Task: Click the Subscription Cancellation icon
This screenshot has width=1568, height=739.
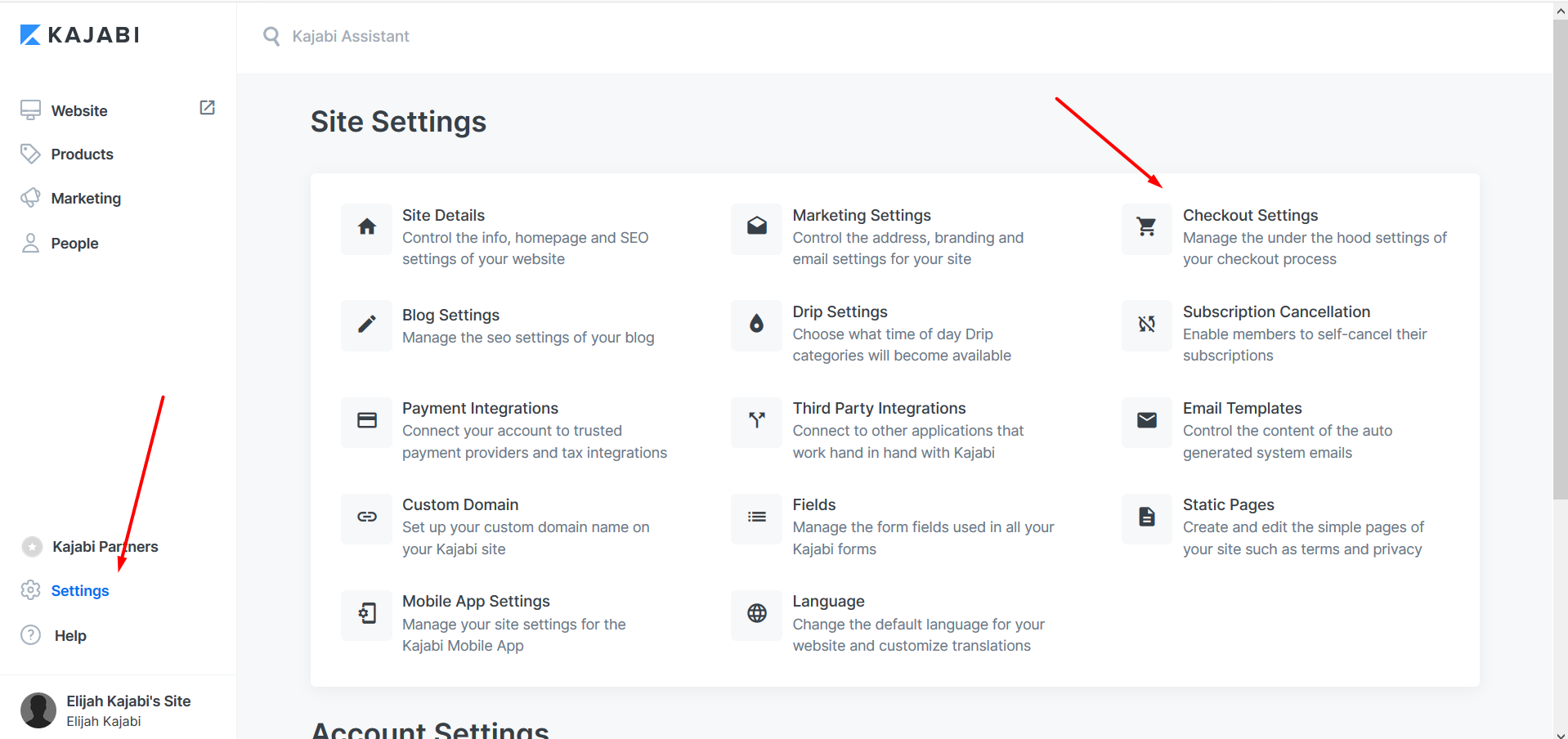Action: (x=1147, y=324)
